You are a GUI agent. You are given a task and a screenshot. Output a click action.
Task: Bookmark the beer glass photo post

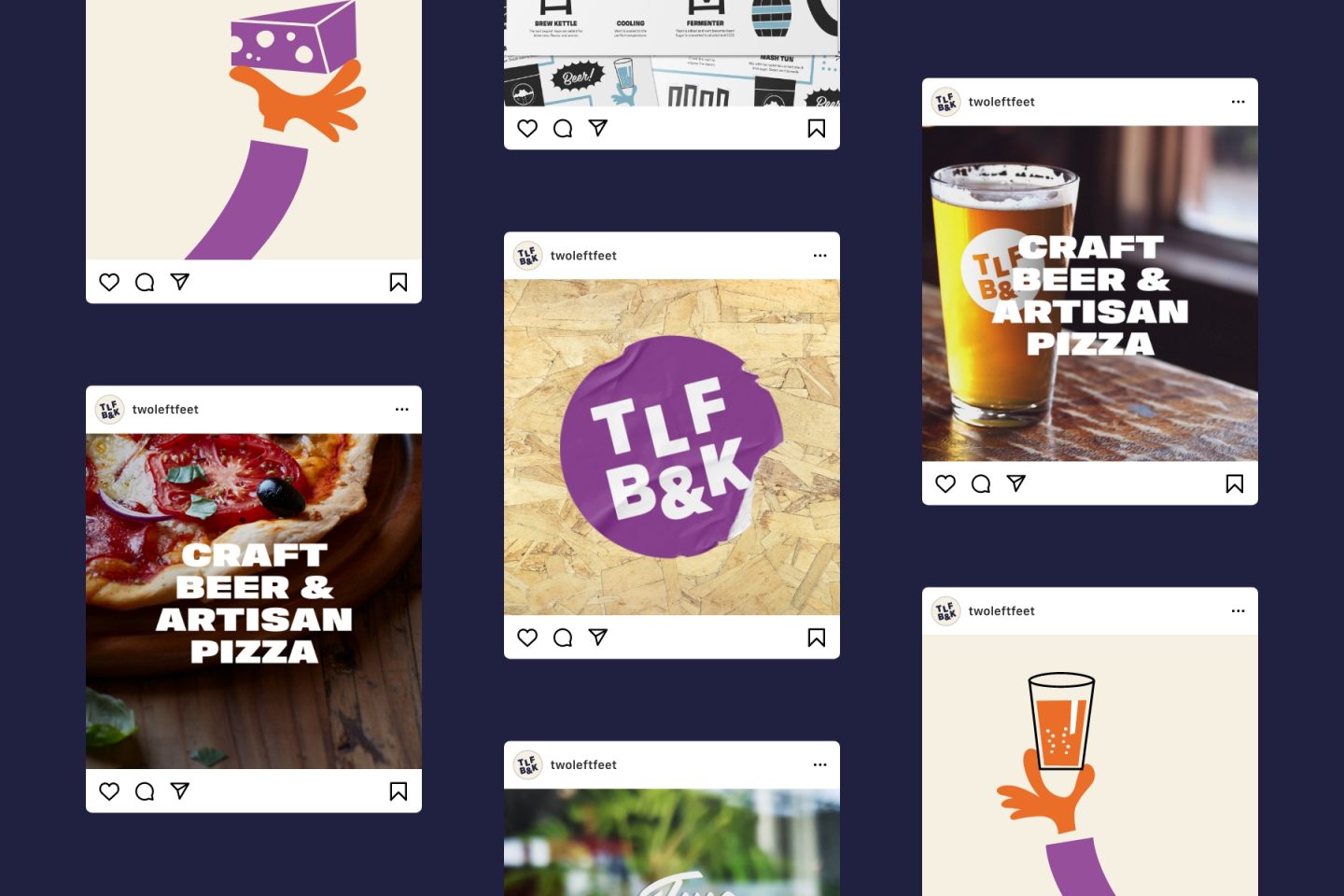[1235, 483]
